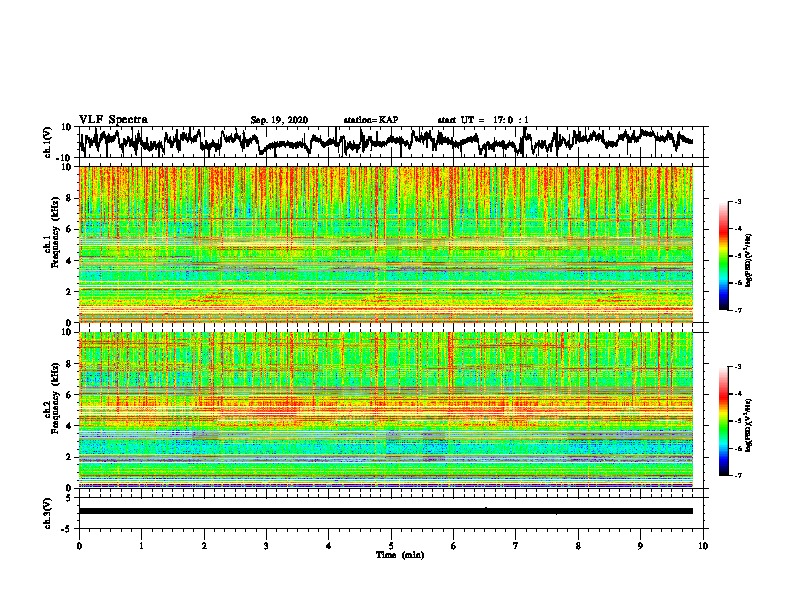792x612 pixels.
Task: Click the "VLF Spectra" title text
Action: (113, 120)
